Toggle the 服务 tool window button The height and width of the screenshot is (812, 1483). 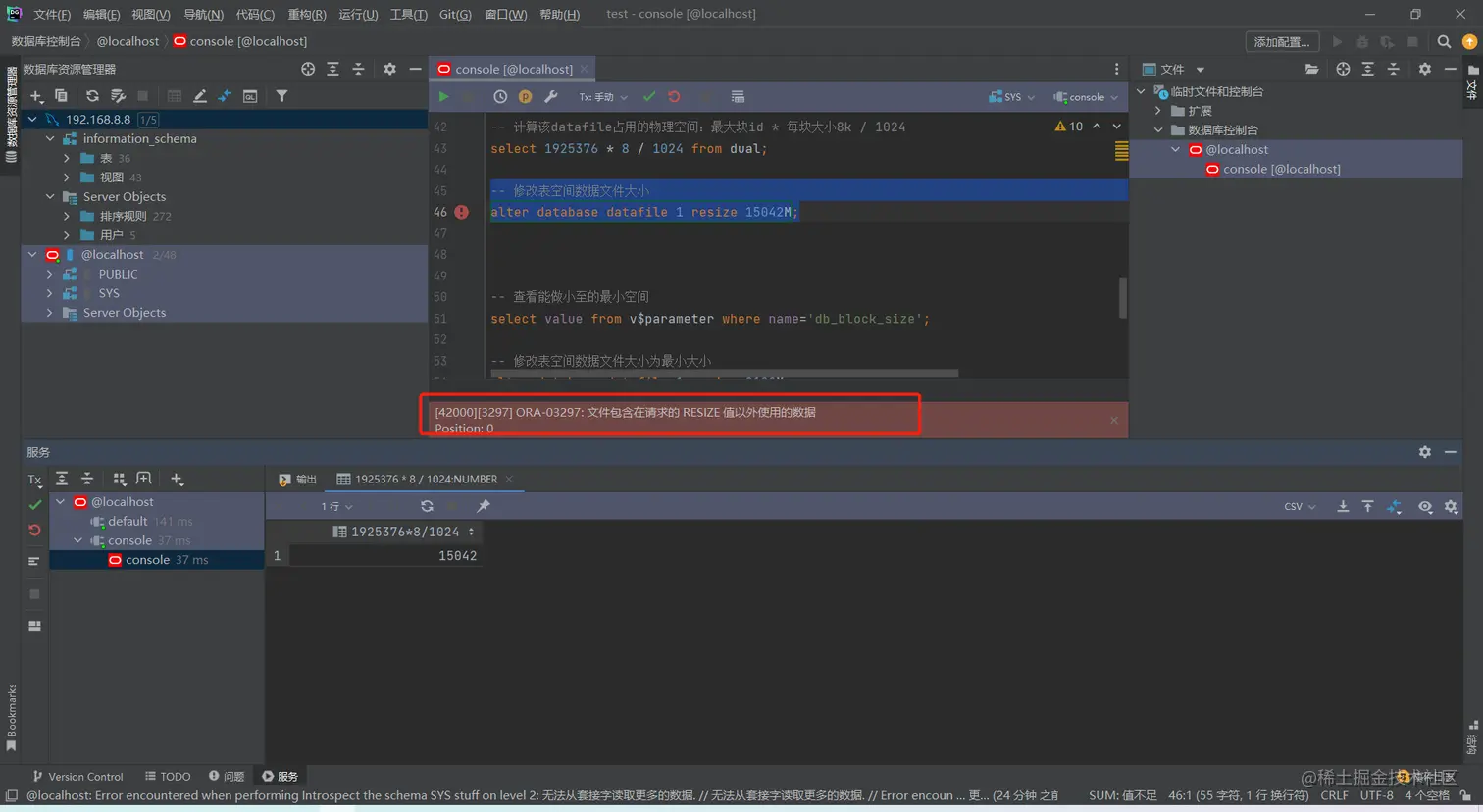click(x=281, y=776)
